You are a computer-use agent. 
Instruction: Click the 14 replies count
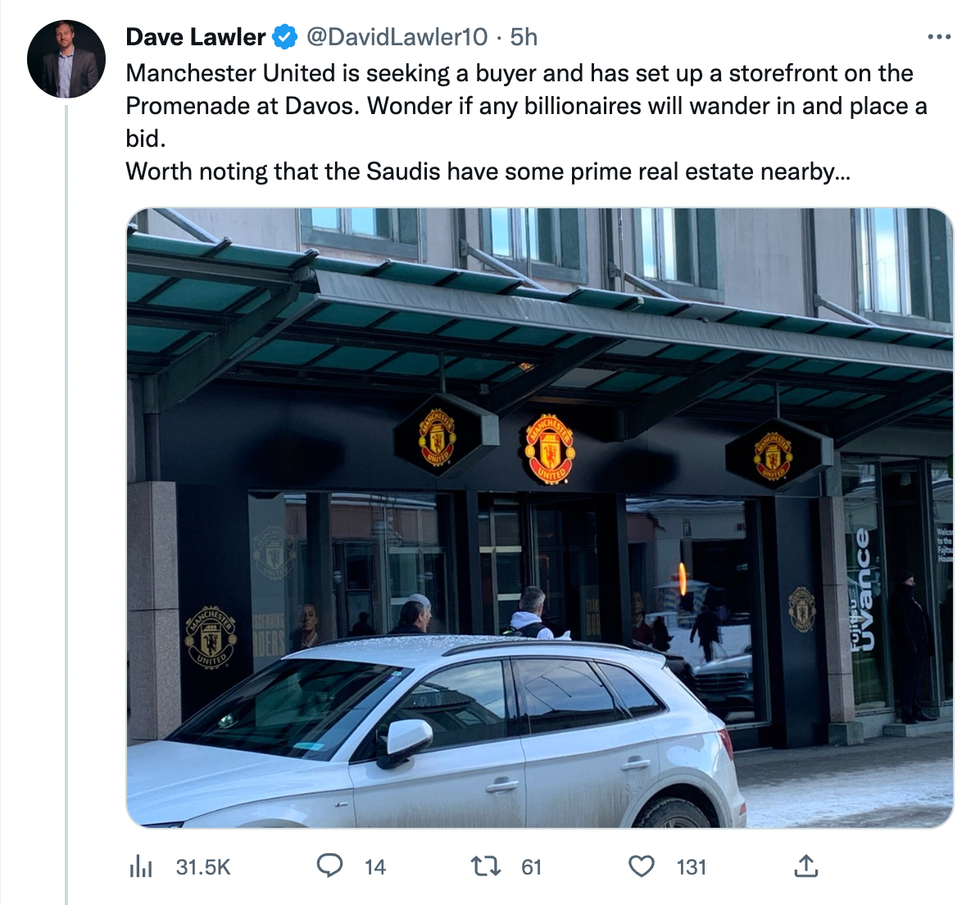[375, 867]
